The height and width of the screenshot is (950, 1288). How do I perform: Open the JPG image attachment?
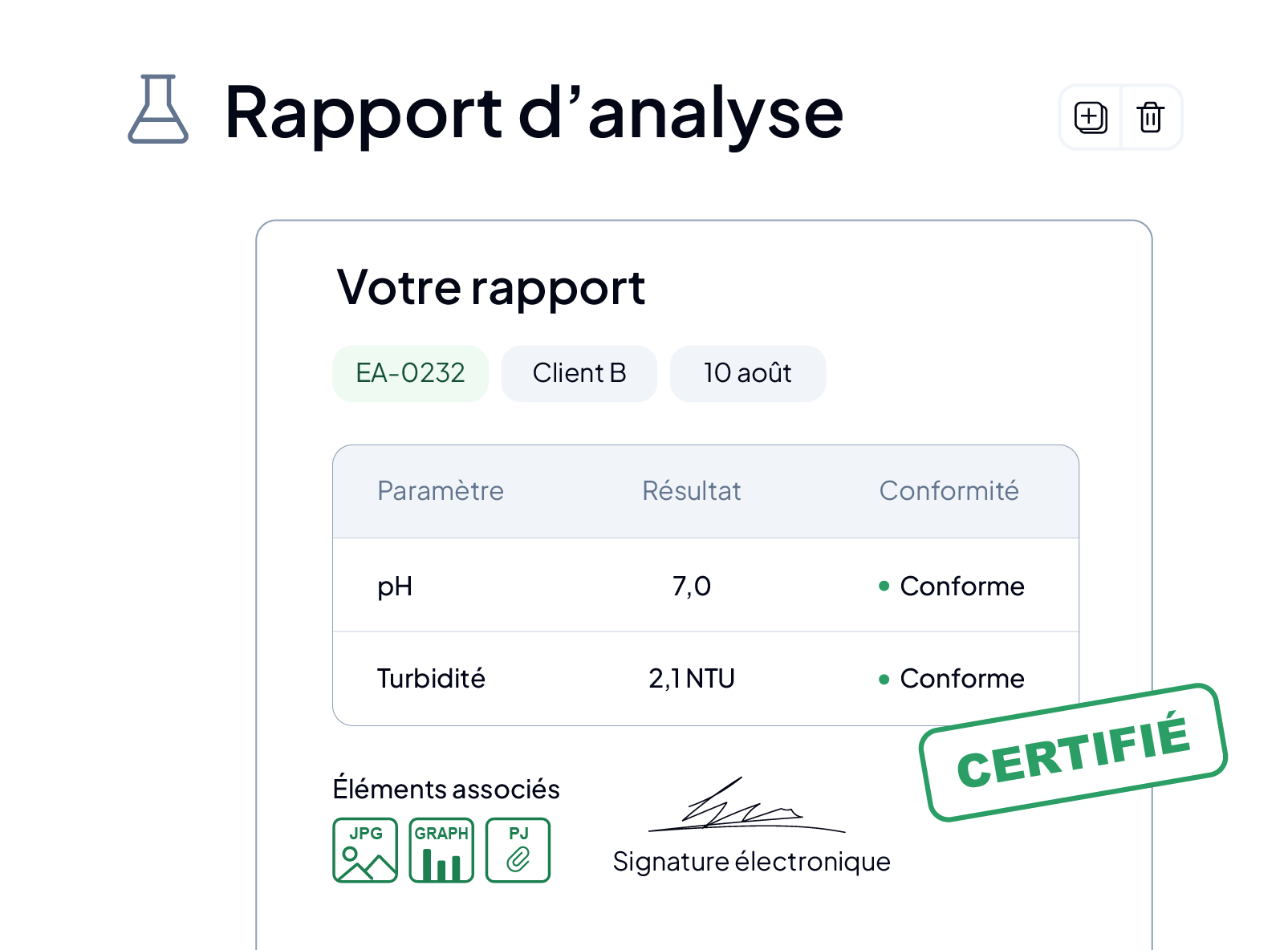pos(365,851)
